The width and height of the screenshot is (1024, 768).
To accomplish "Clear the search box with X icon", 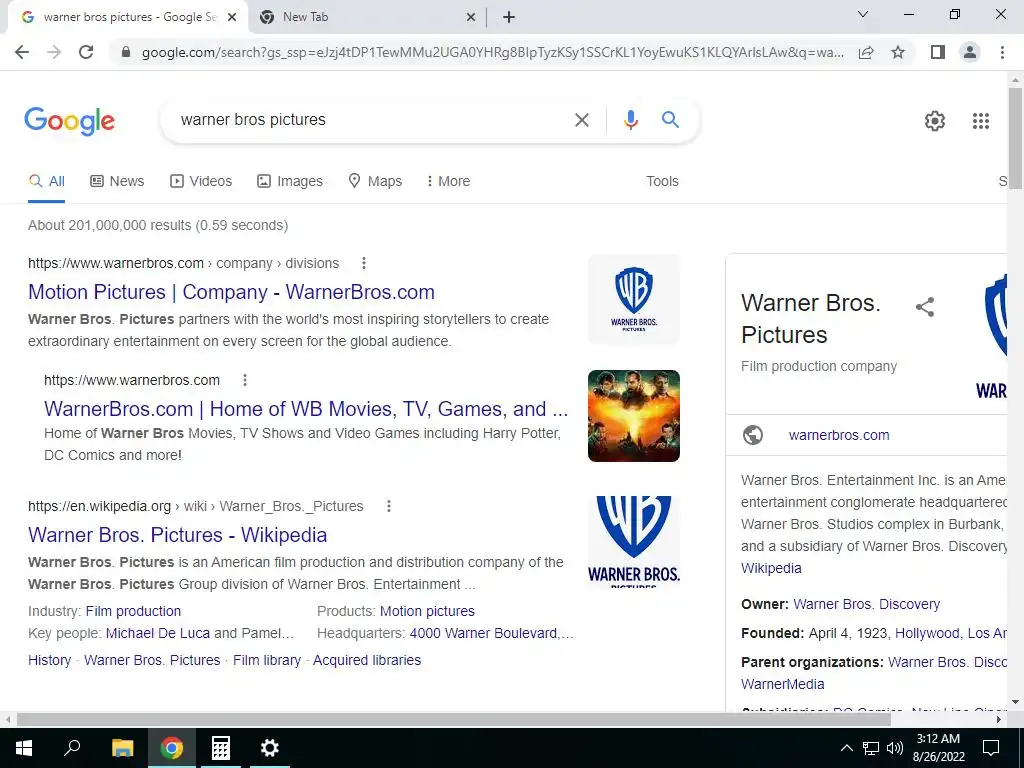I will (581, 120).
